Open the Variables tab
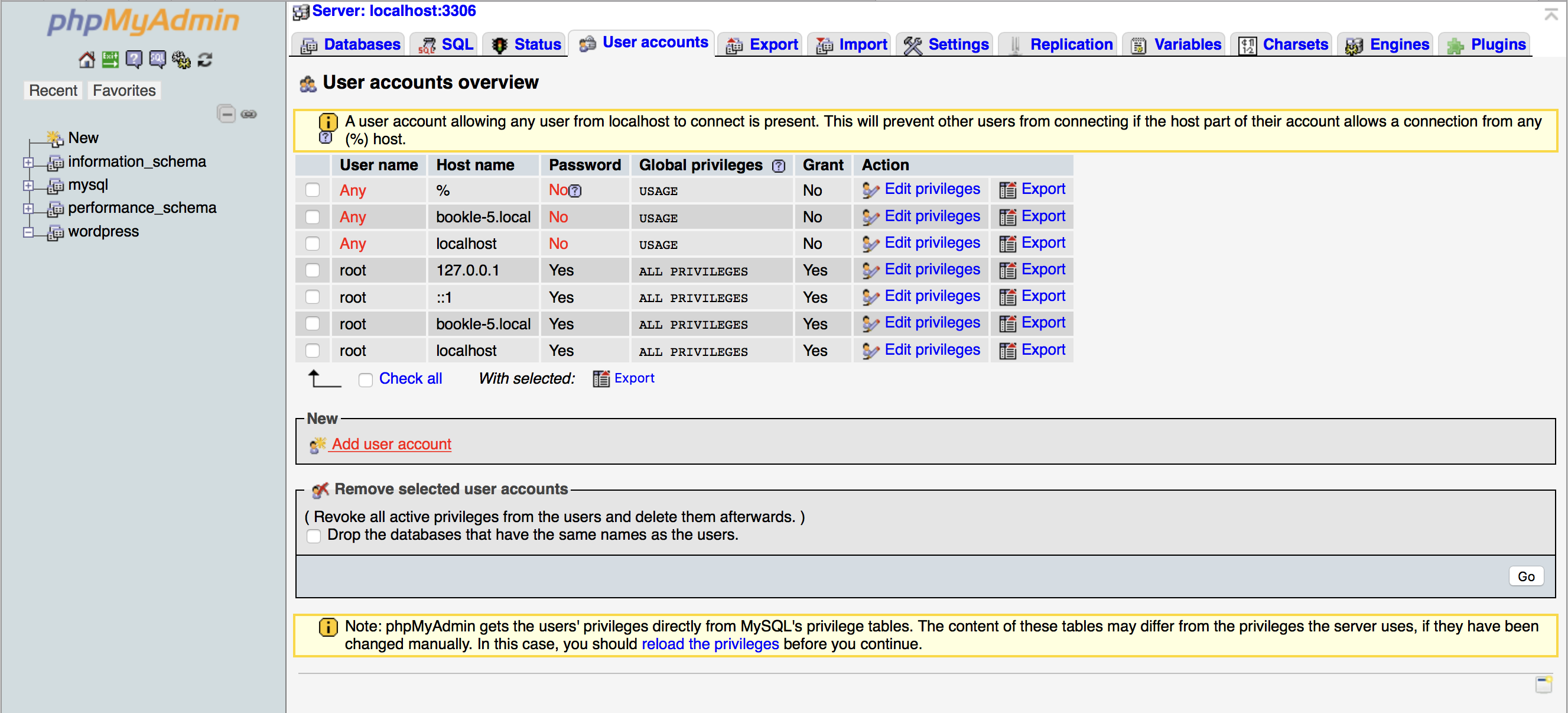Screen dimensions: 1568x713 (1175, 44)
